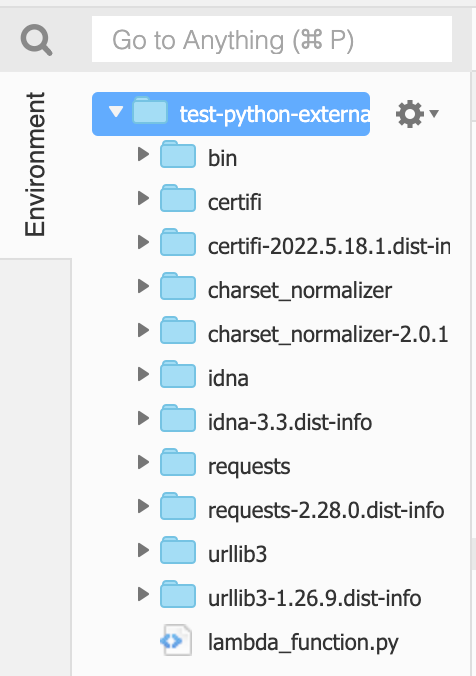Expand the idna folder arrow

[143, 374]
